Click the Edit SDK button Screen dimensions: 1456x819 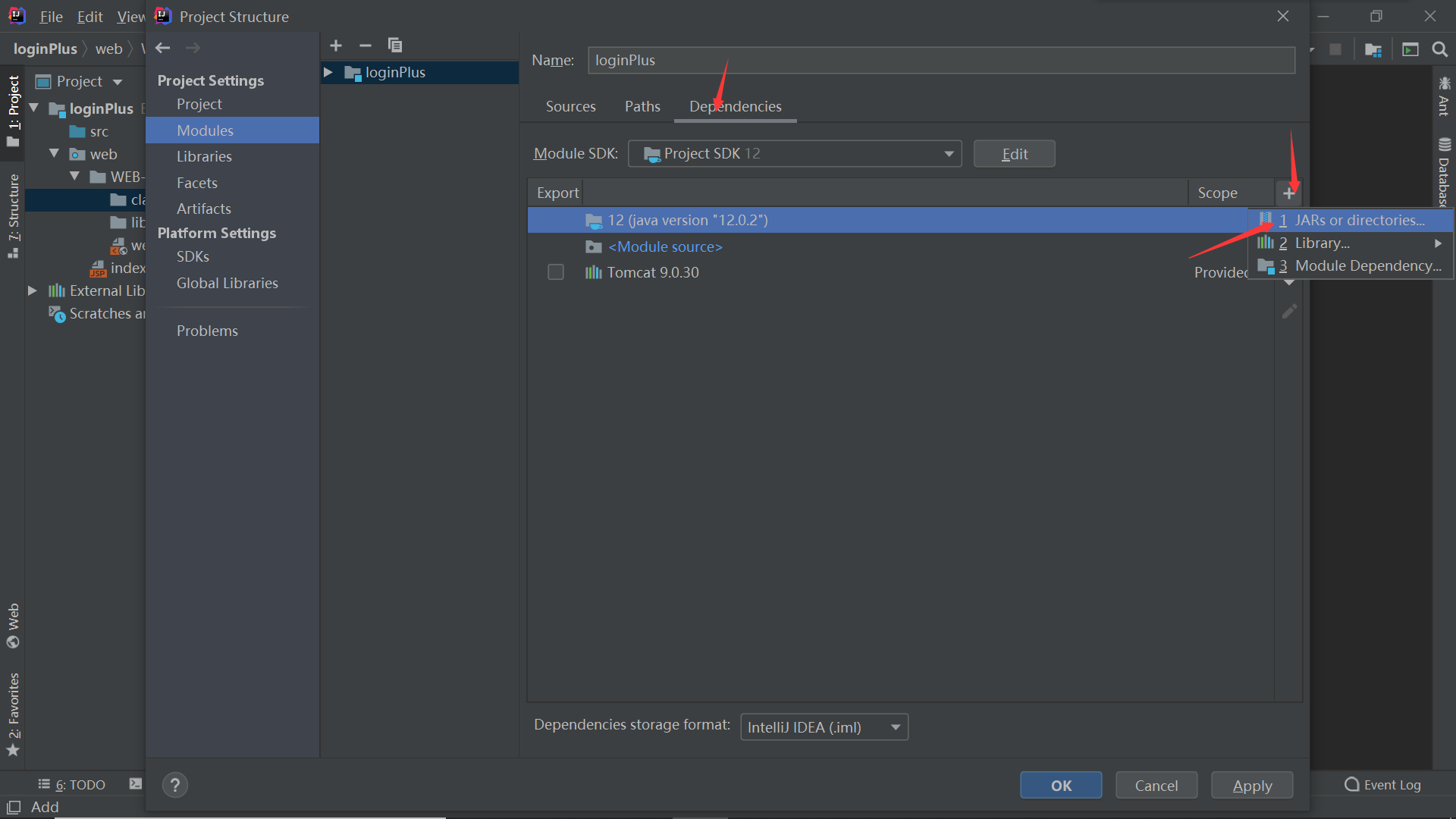[x=1014, y=154]
